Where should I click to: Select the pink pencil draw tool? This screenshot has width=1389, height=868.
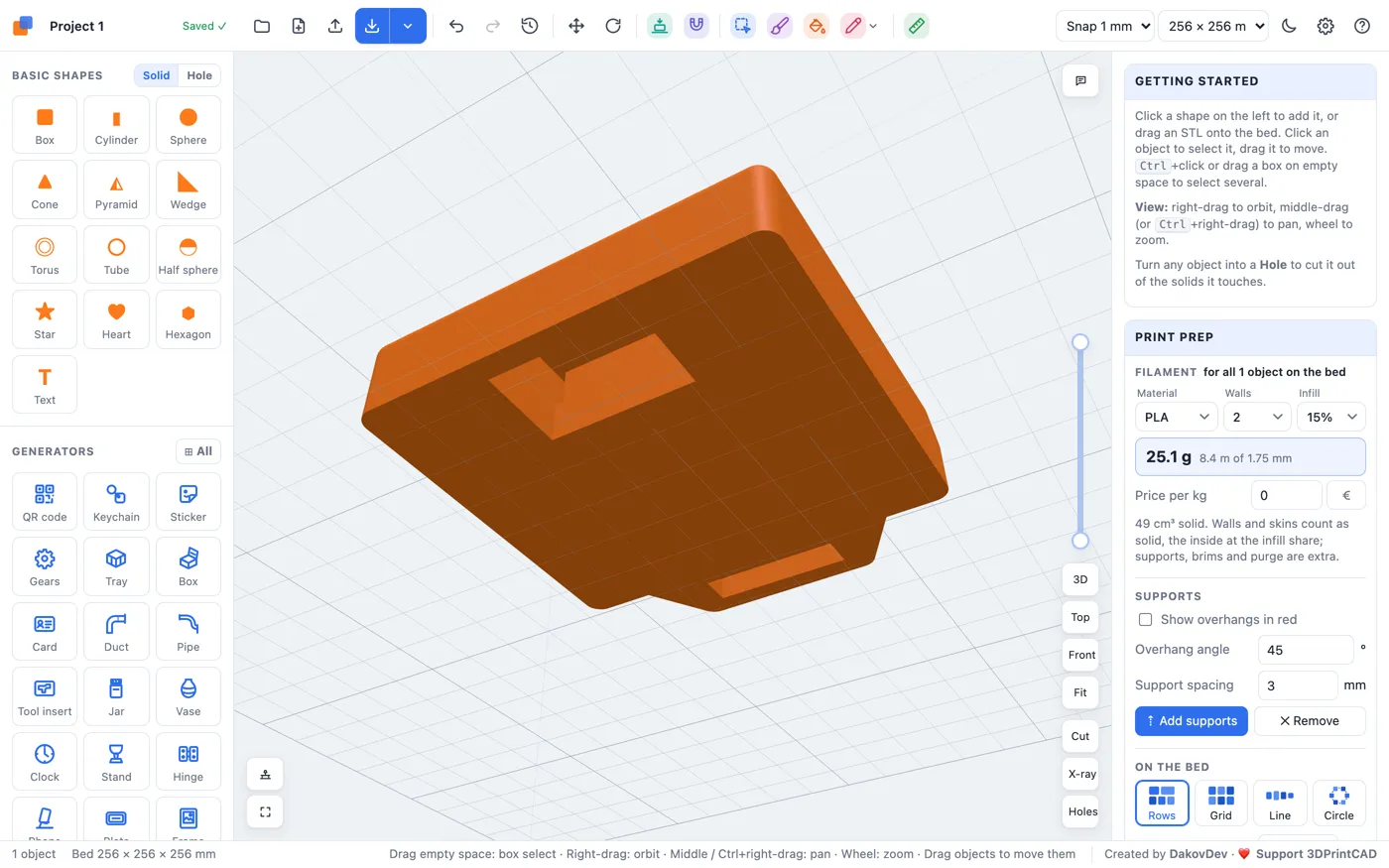coord(853,26)
